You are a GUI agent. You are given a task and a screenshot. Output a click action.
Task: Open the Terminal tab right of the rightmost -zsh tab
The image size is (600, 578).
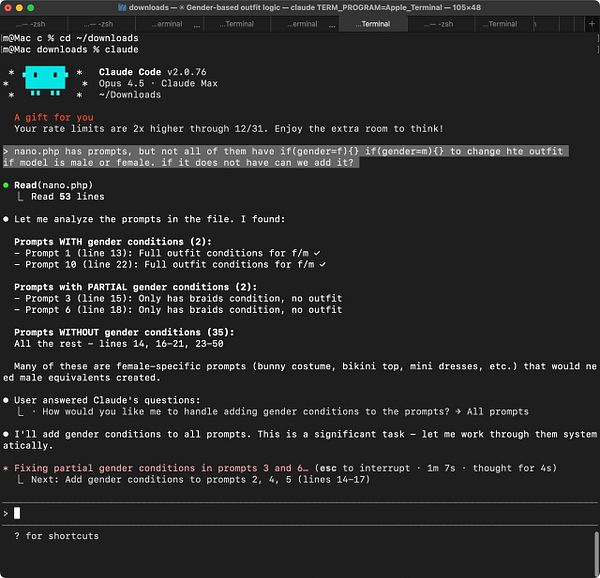[x=504, y=24]
